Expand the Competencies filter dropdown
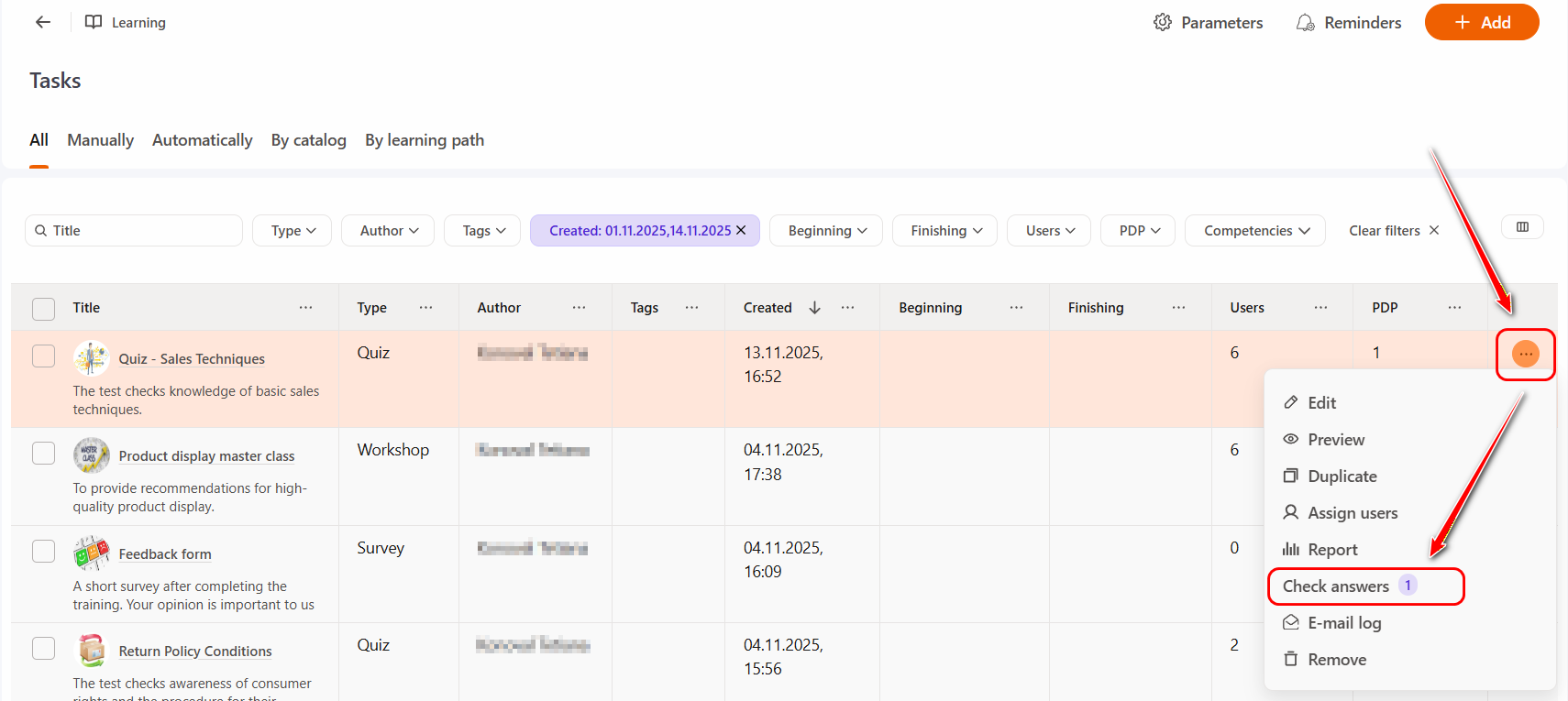 coord(1254,231)
